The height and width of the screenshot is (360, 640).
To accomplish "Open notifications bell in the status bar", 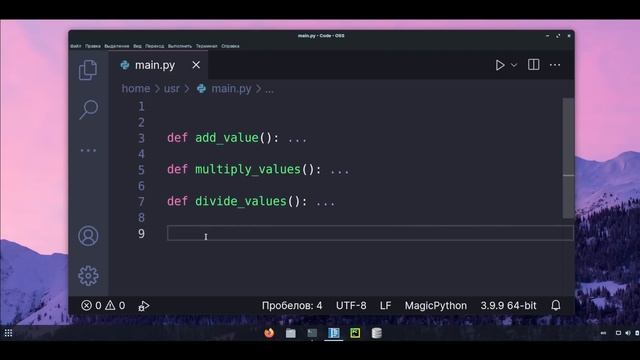I will [x=556, y=305].
